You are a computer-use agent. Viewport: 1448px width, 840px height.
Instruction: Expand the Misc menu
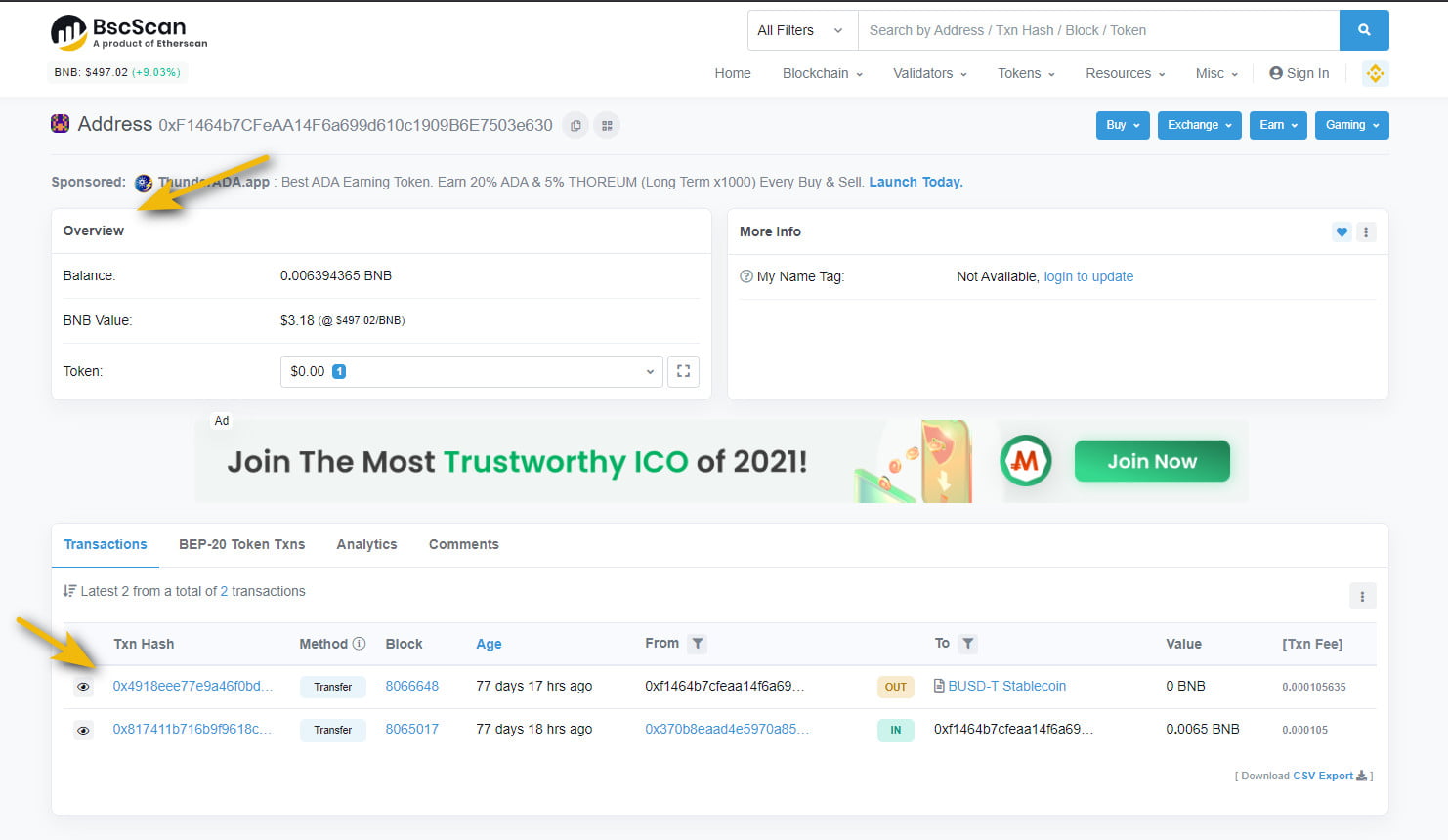coord(1216,73)
